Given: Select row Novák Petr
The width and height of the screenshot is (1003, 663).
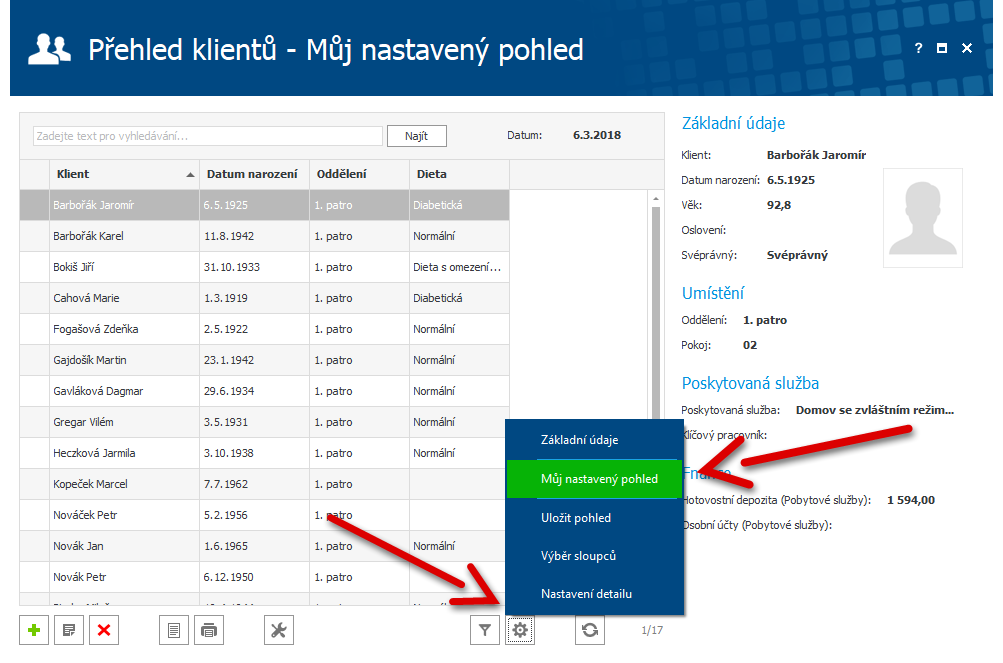Looking at the screenshot, I should pos(264,577).
